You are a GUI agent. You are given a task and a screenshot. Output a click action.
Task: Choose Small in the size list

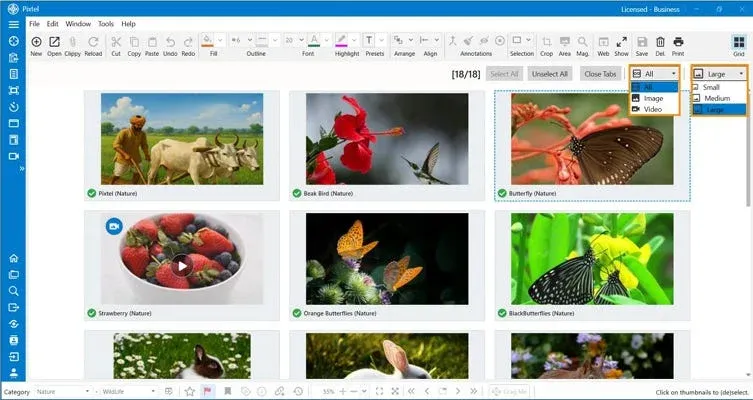[x=719, y=87]
